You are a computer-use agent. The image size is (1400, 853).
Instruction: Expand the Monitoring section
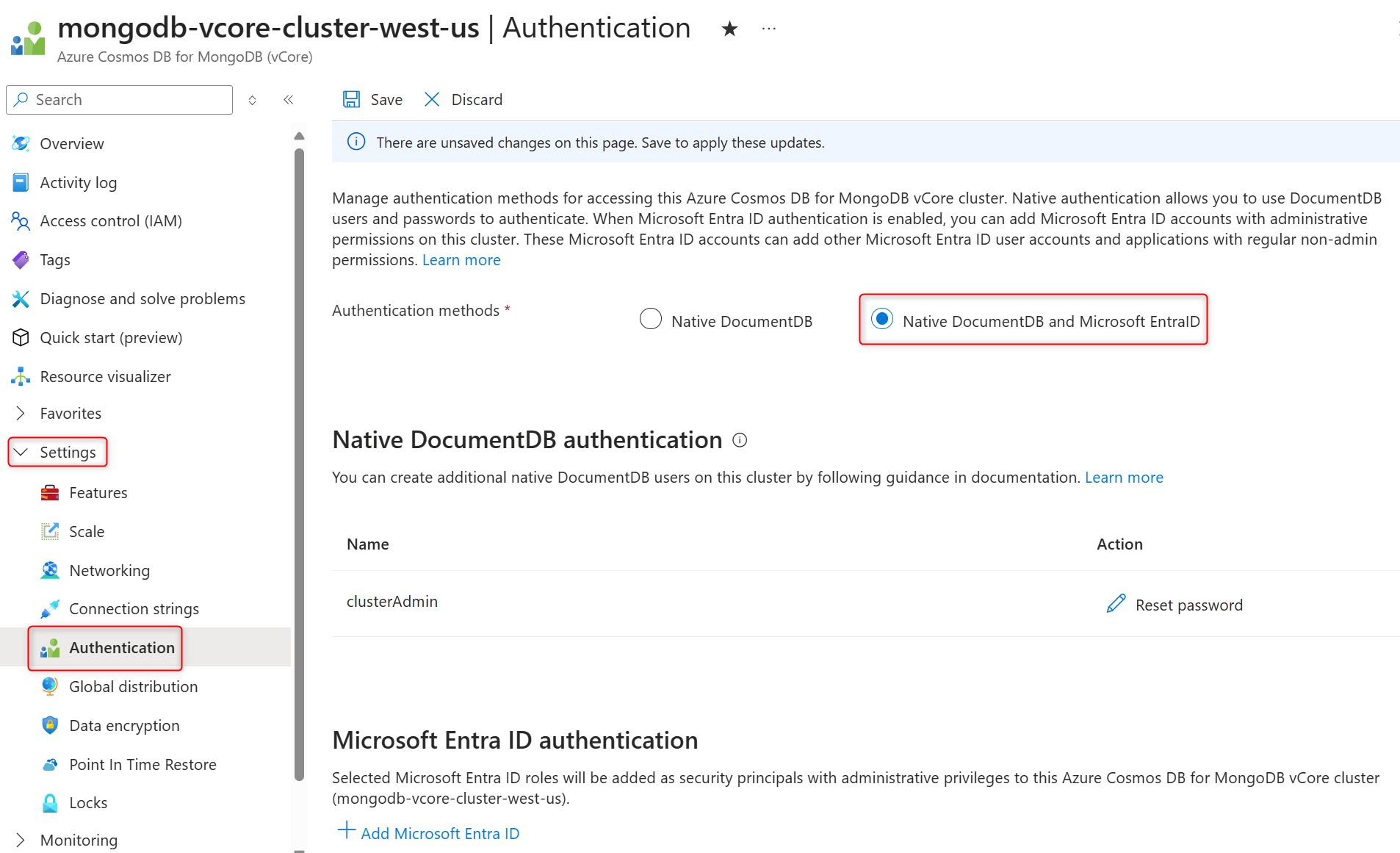coord(21,840)
